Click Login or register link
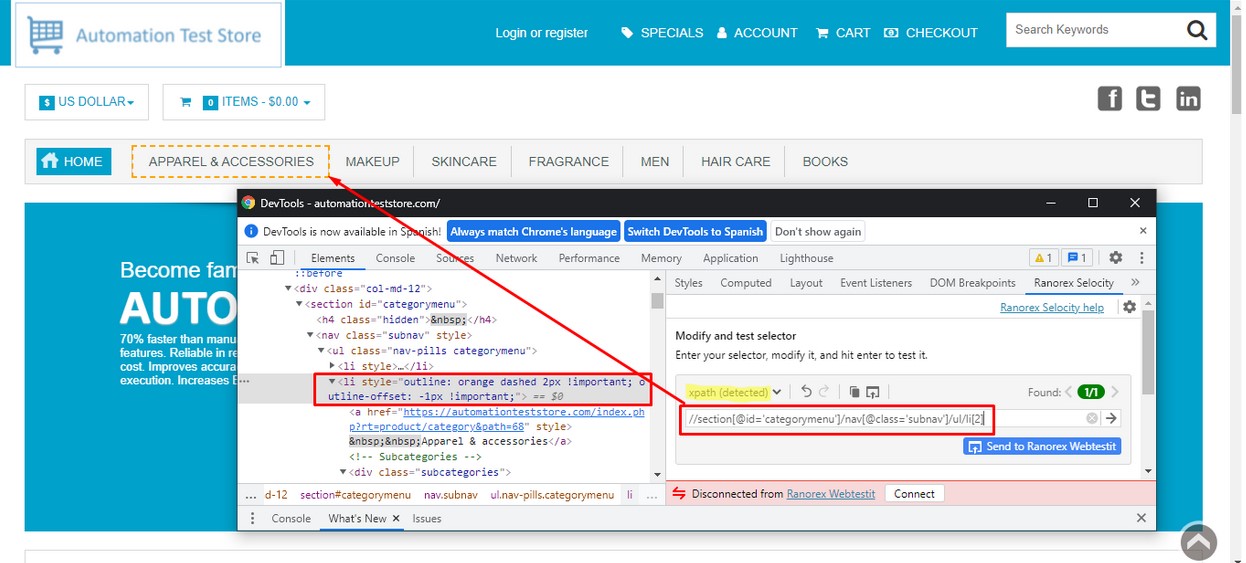 [x=542, y=33]
